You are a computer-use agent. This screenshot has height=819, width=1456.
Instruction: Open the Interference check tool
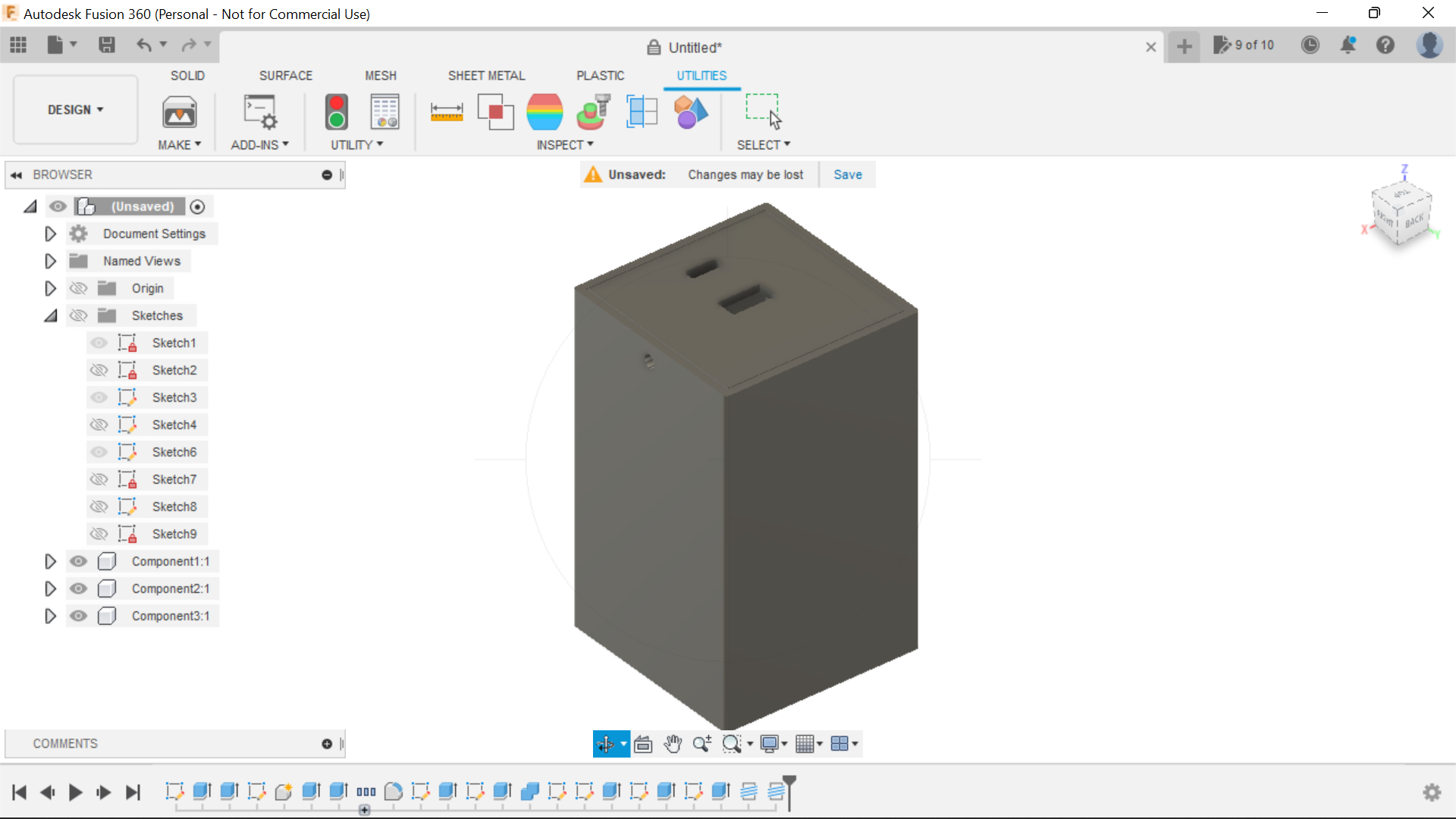click(495, 111)
